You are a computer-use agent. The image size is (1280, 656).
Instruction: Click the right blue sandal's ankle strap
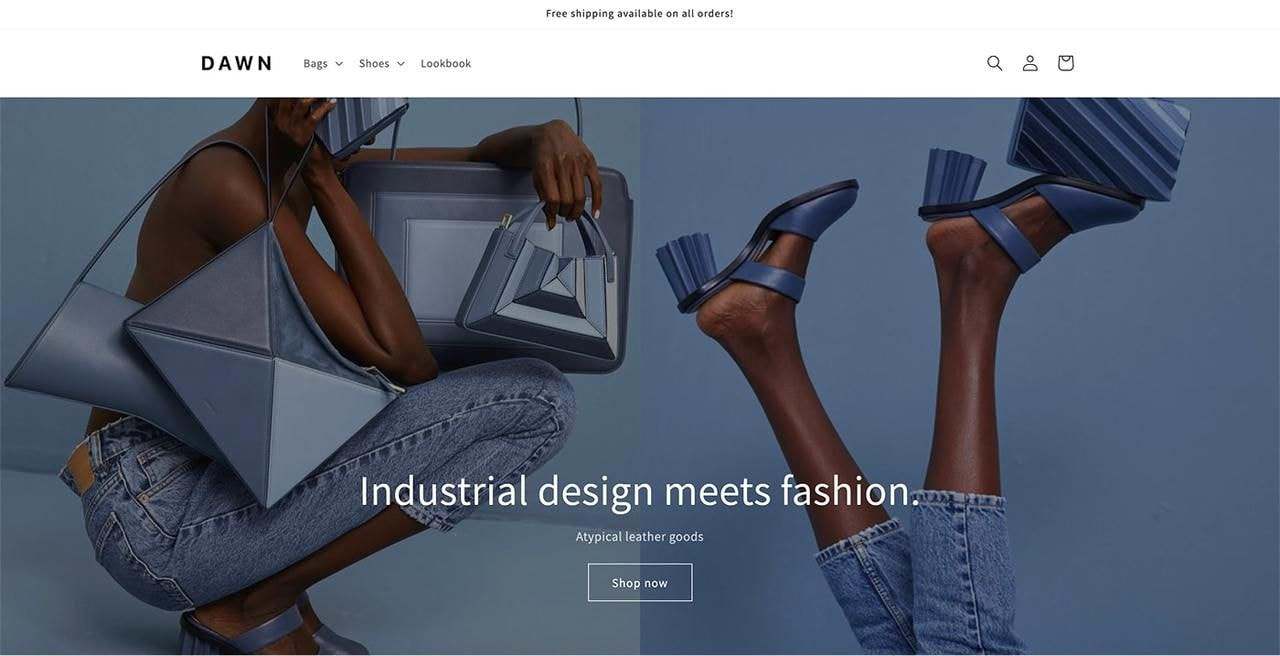point(1005,235)
